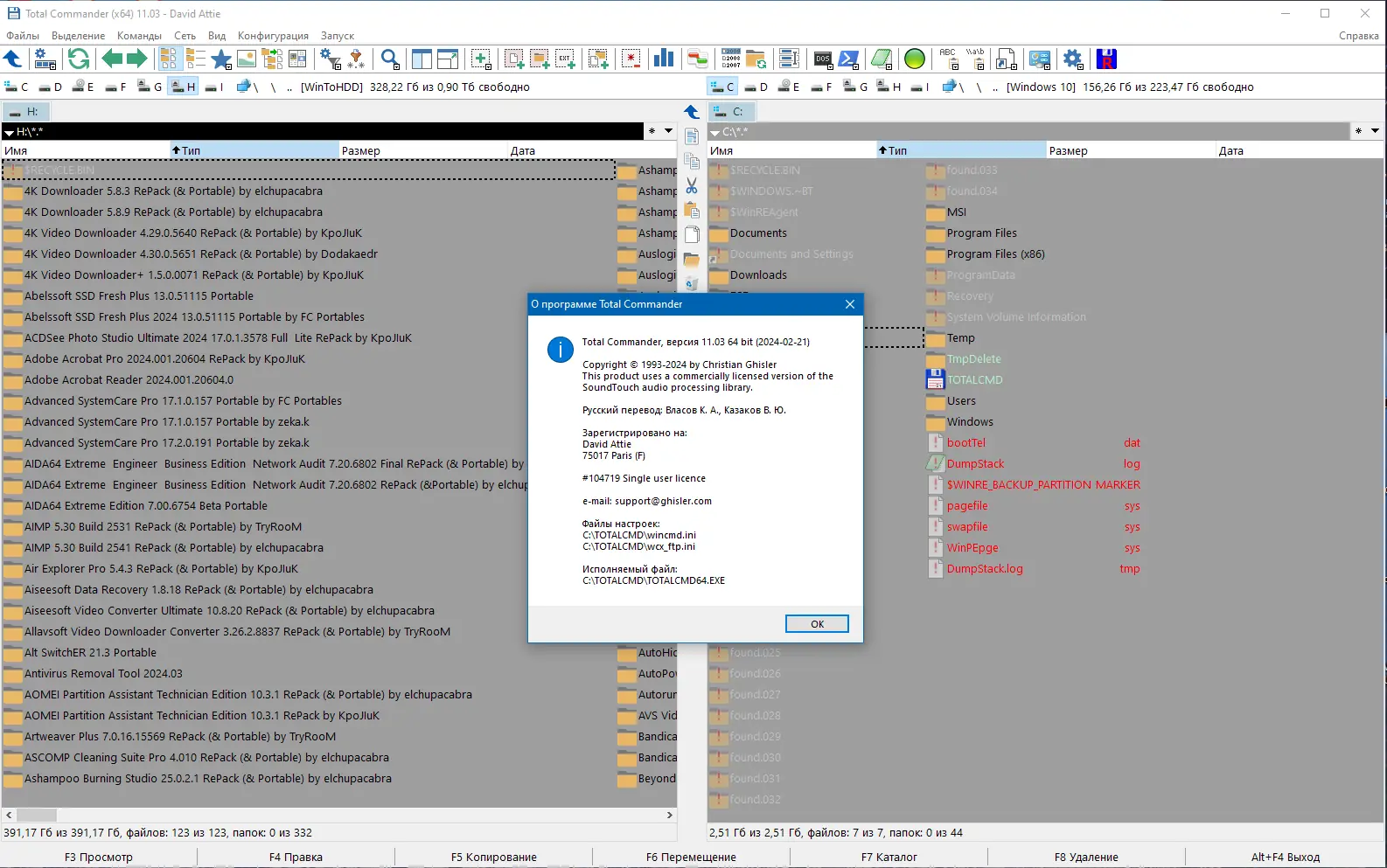This screenshot has width=1387, height=868.
Task: Open left panel asterisk favorites button
Action: [652, 131]
